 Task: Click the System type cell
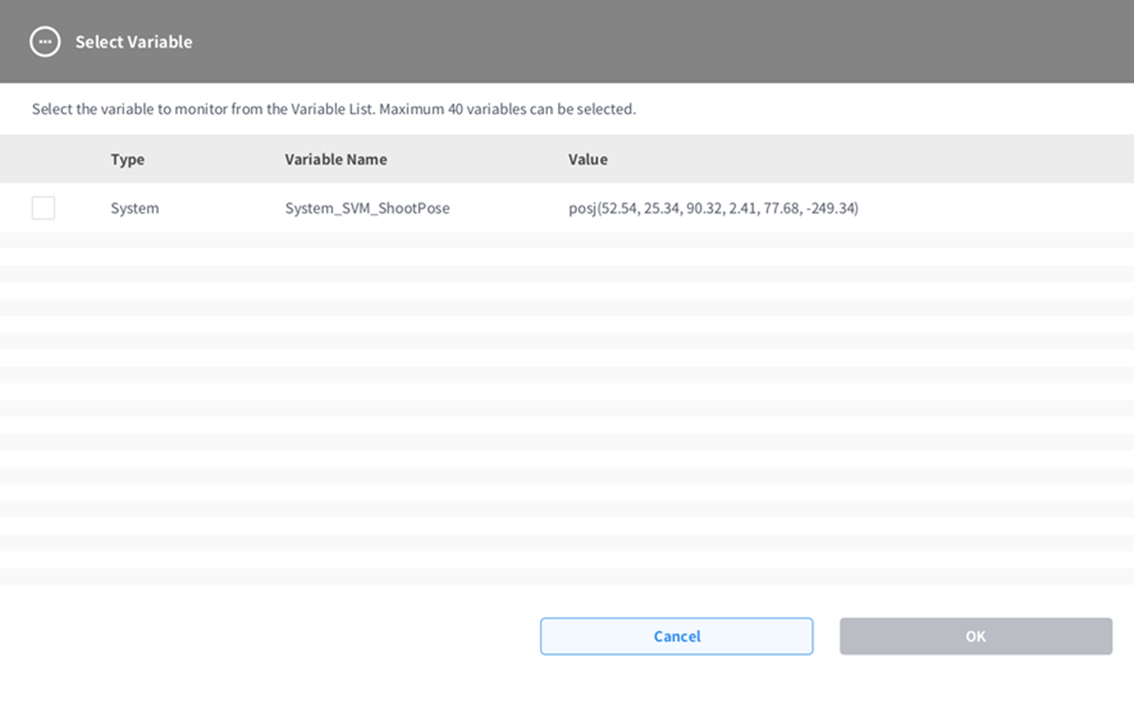pyautogui.click(x=134, y=209)
